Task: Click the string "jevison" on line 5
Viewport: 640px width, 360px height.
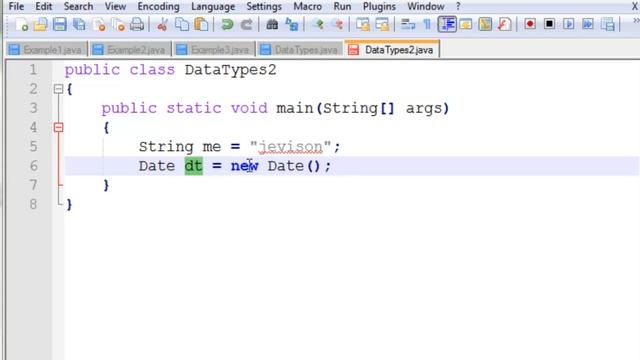Action: [x=291, y=147]
